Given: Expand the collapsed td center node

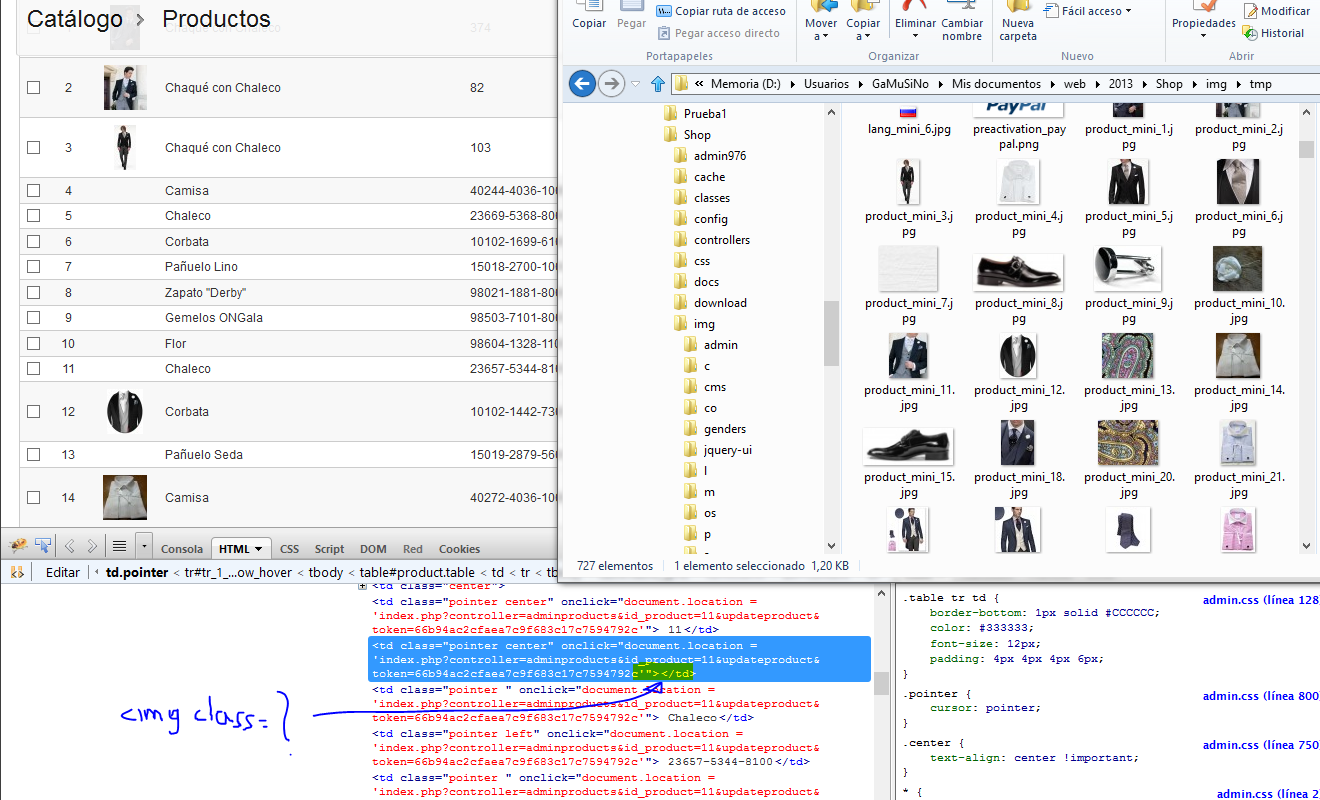Looking at the screenshot, I should [362, 586].
